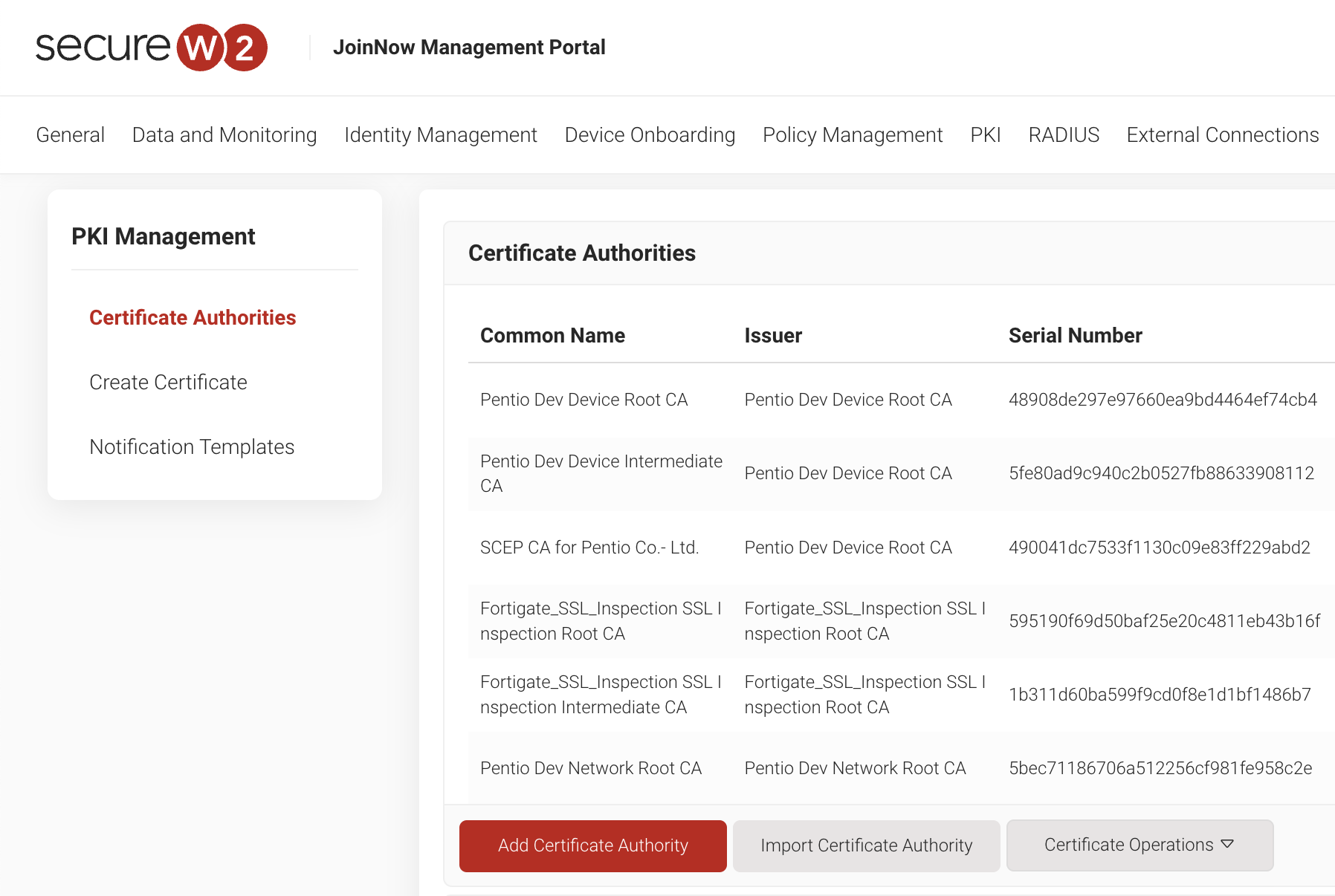1335x896 pixels.
Task: Open Policy Management menu
Action: (853, 135)
